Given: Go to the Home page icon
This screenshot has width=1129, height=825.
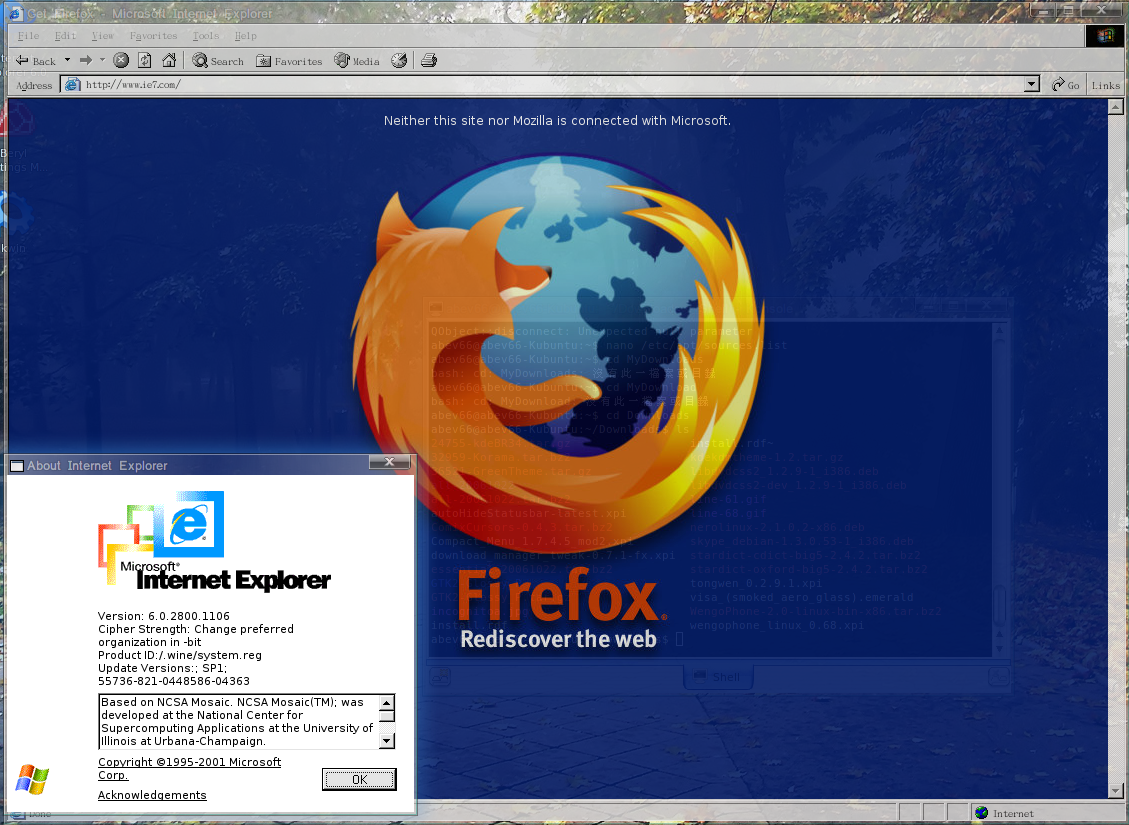Looking at the screenshot, I should click(x=169, y=60).
